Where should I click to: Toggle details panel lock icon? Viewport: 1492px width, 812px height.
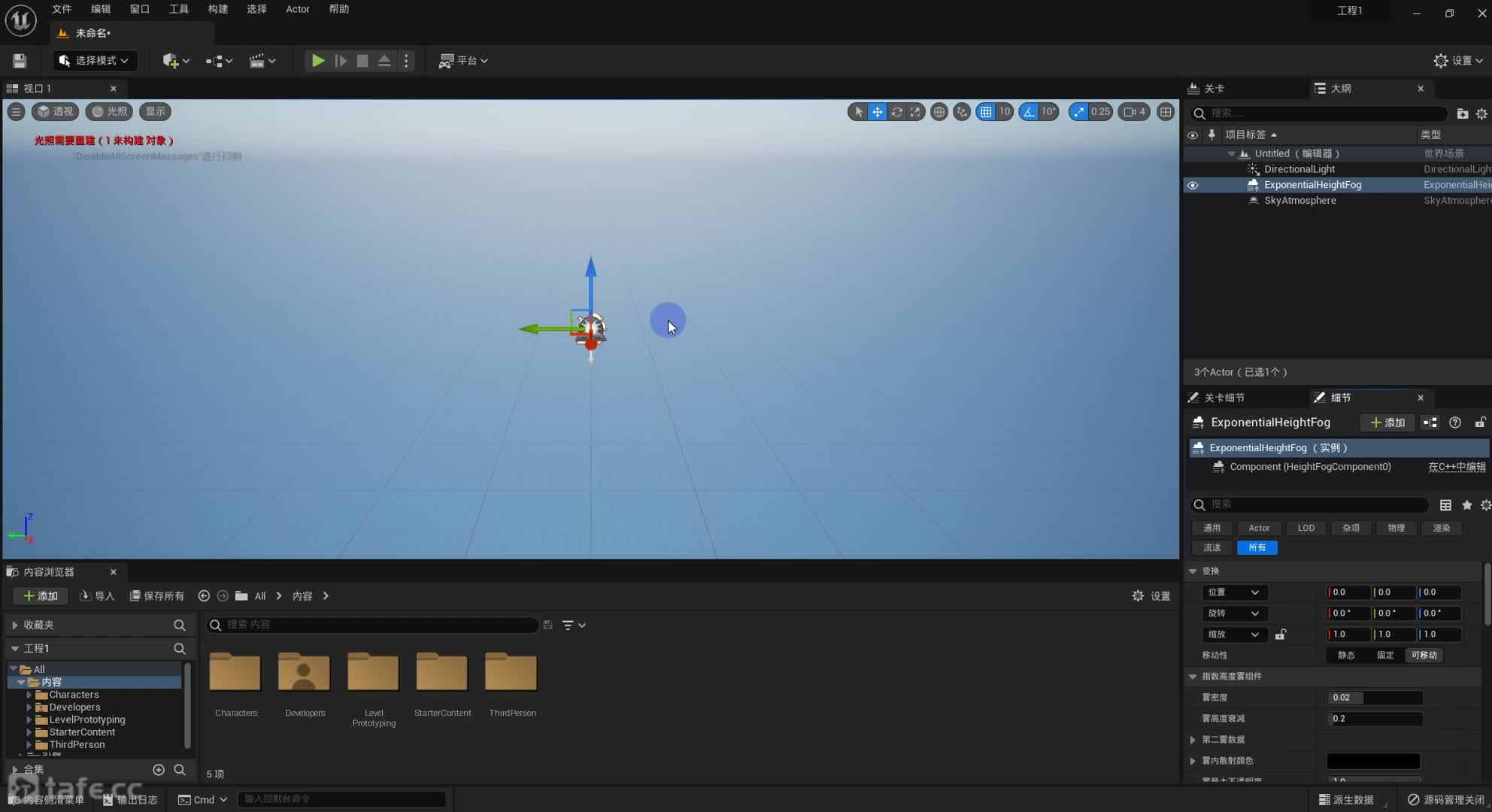click(x=1480, y=423)
